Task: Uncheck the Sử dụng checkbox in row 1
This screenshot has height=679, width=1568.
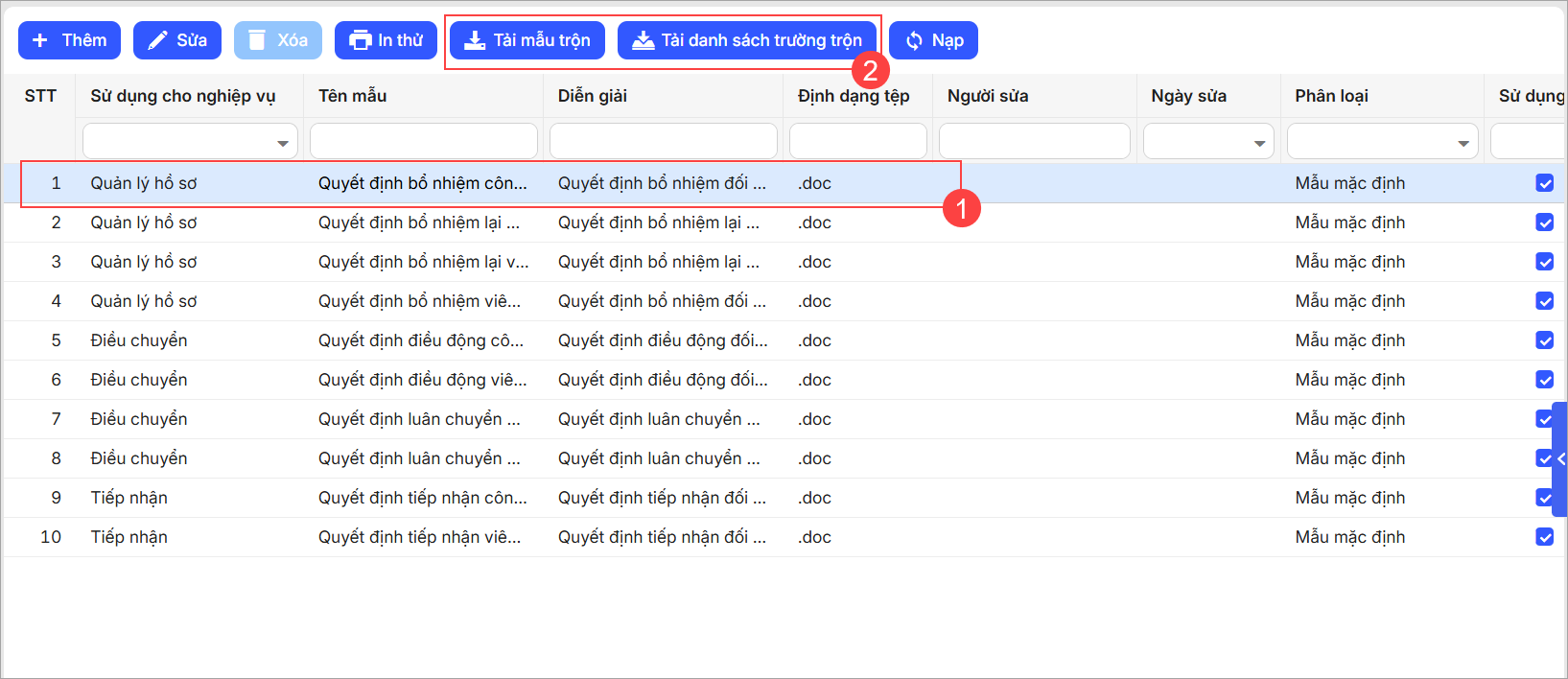Action: (x=1544, y=183)
